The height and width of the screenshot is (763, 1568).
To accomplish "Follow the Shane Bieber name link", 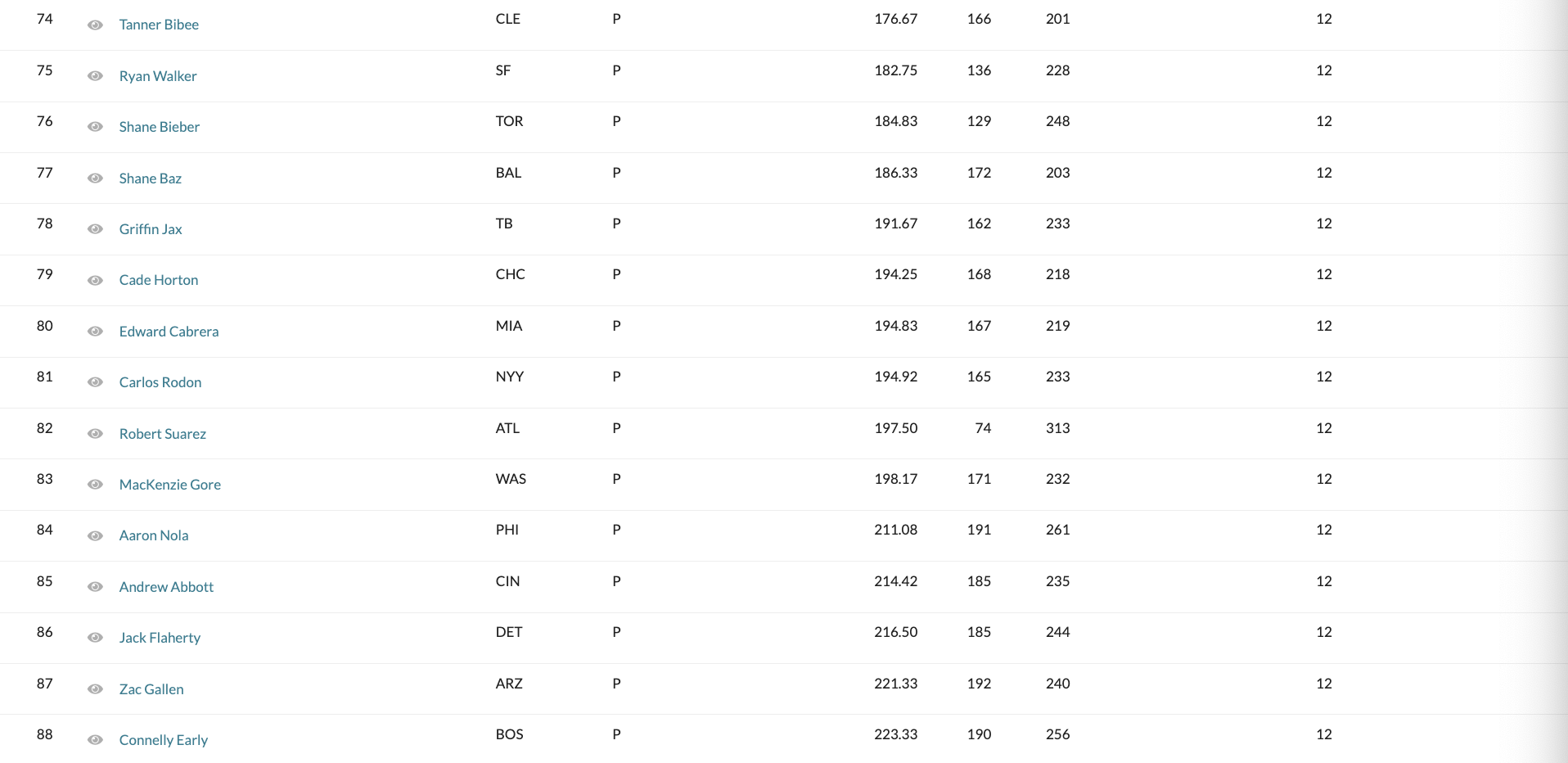I will click(x=159, y=127).
